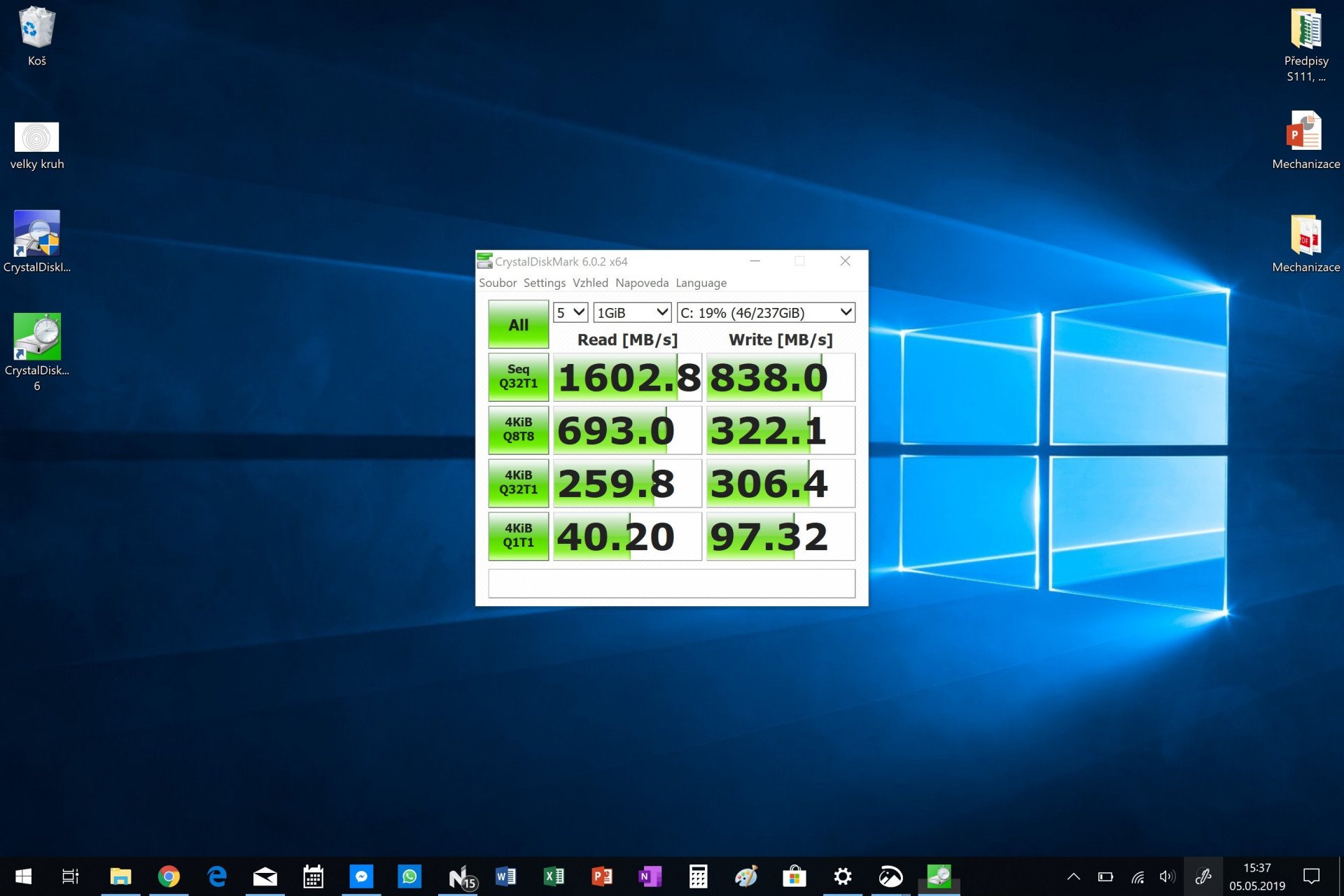This screenshot has width=1344, height=896.
Task: Run the Seq Q32T1 test
Action: click(x=518, y=377)
